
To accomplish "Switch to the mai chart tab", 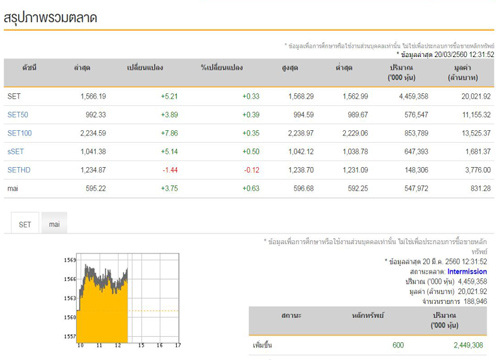I will click(54, 224).
